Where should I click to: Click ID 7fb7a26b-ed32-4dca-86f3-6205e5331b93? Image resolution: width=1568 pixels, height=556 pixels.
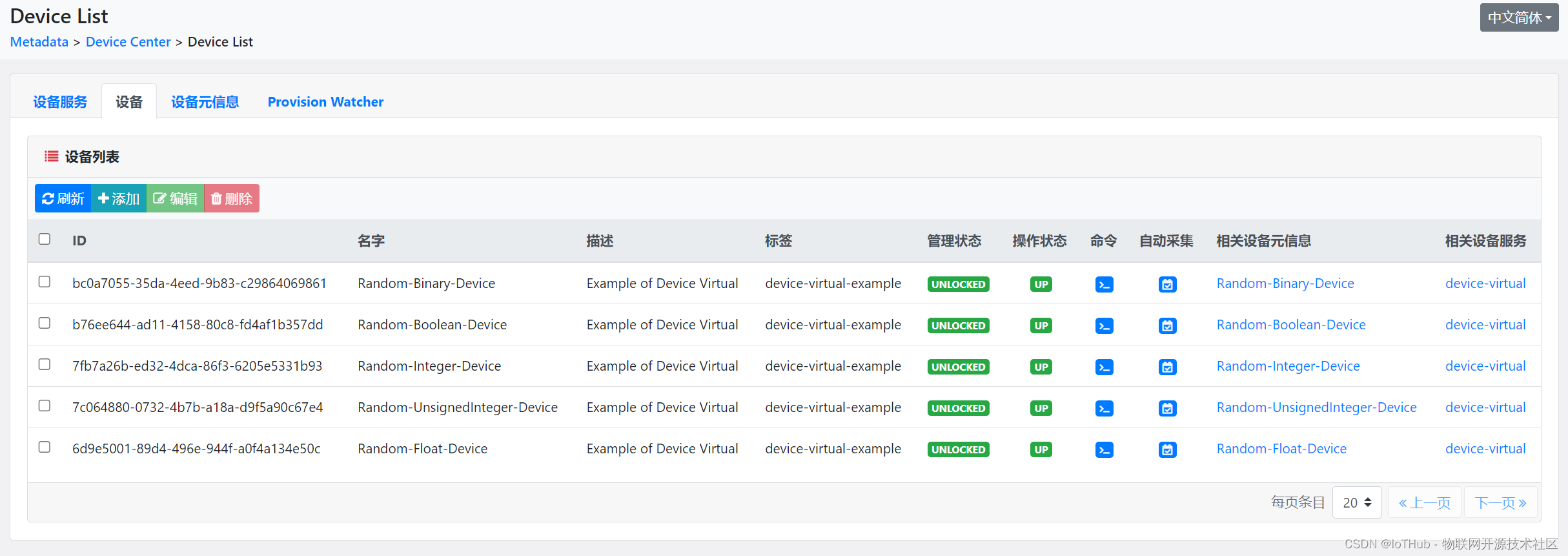point(197,366)
